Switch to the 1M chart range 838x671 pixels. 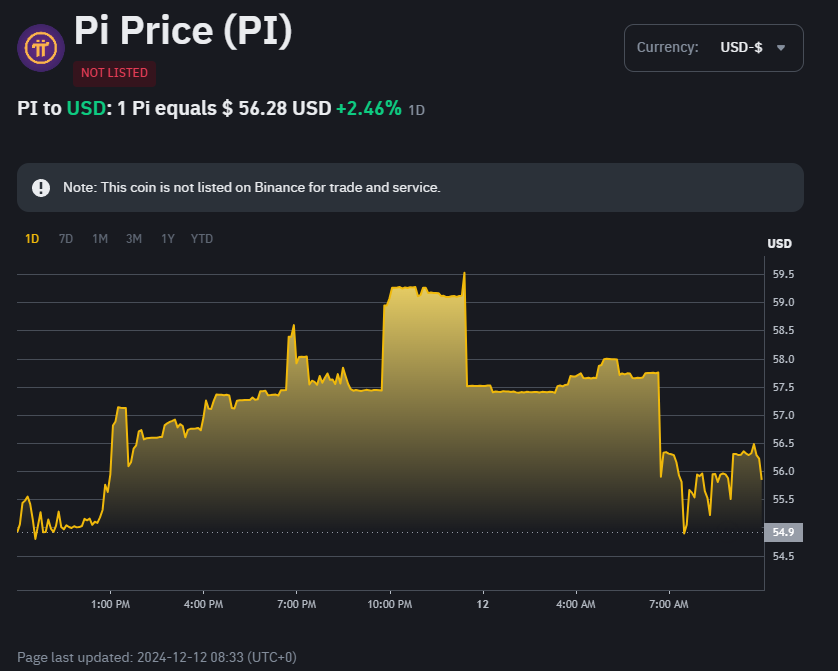pyautogui.click(x=100, y=239)
